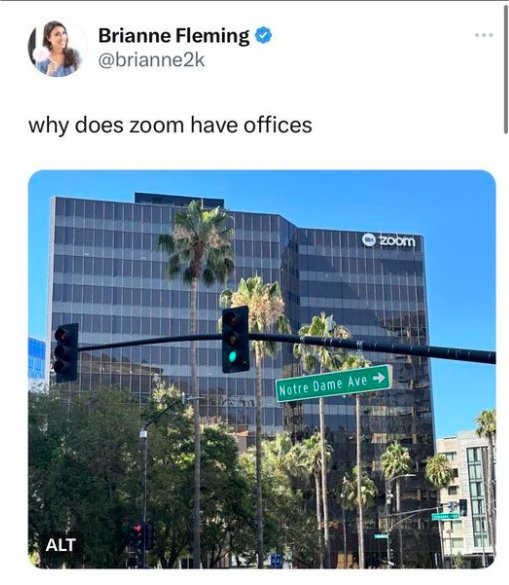Click the tweet text about zoom offices
The image size is (509, 585).
tap(170, 125)
